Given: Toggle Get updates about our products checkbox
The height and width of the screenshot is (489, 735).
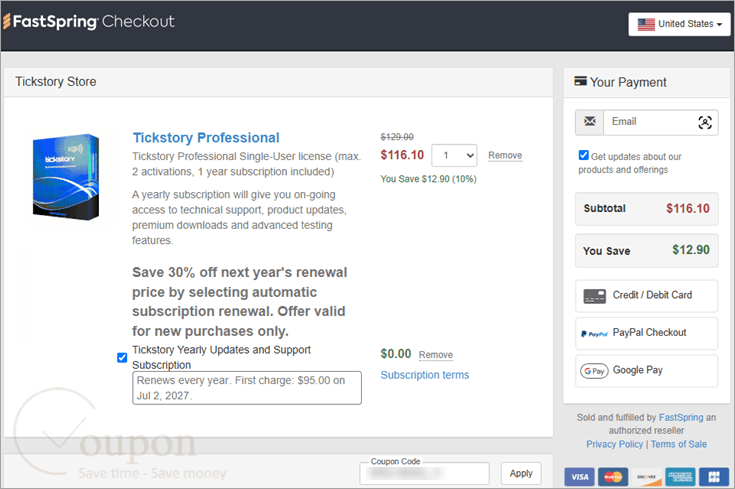Looking at the screenshot, I should coord(584,155).
